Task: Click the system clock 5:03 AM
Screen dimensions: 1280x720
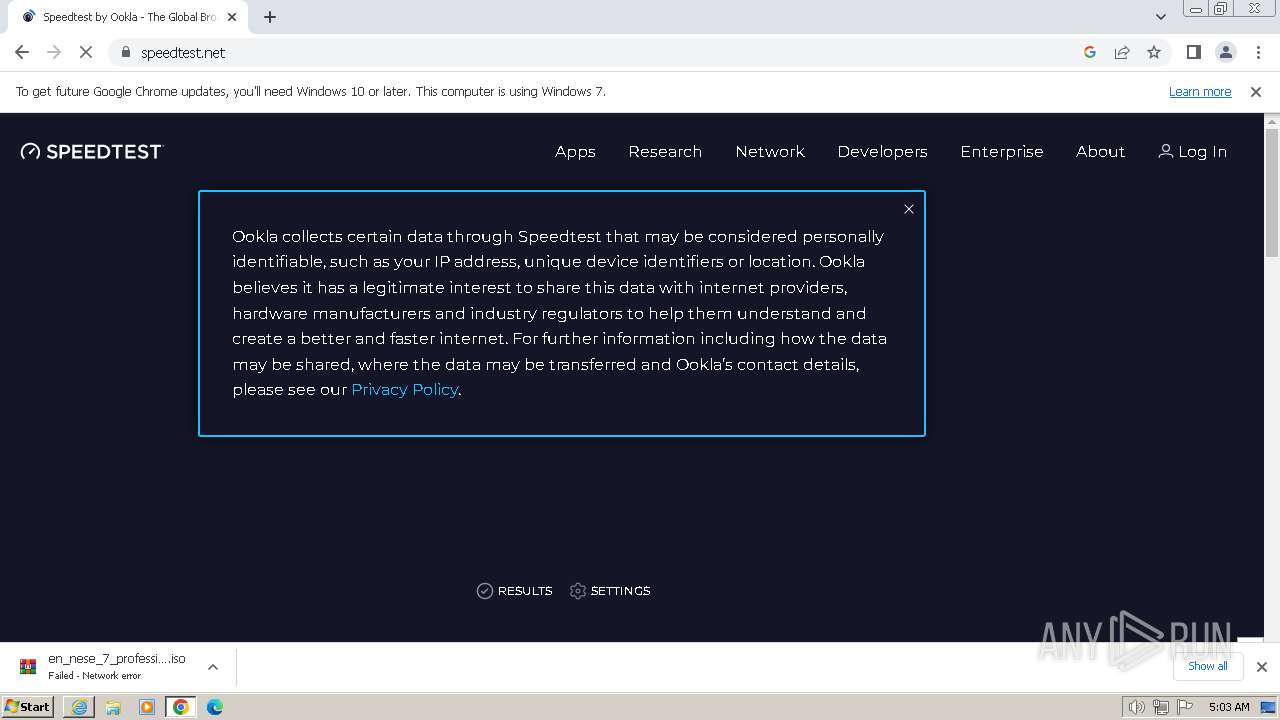Action: tap(1229, 707)
